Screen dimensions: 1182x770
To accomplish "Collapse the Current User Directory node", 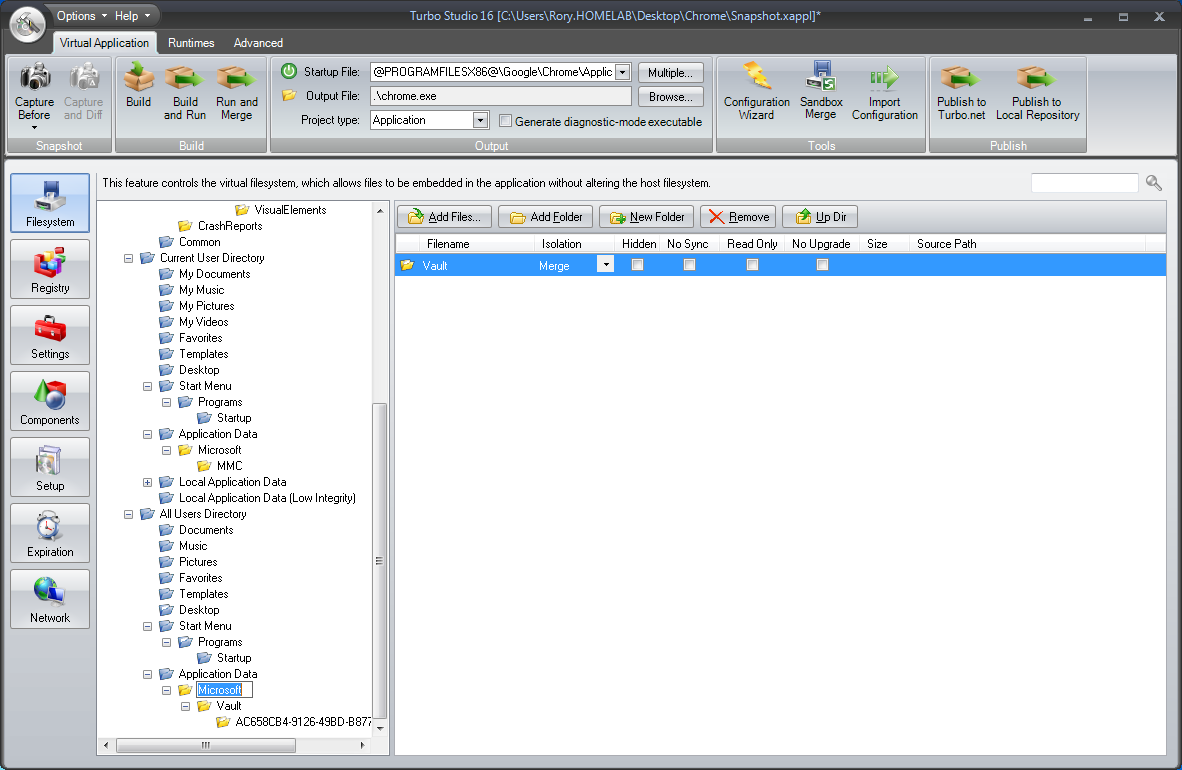I will (128, 257).
